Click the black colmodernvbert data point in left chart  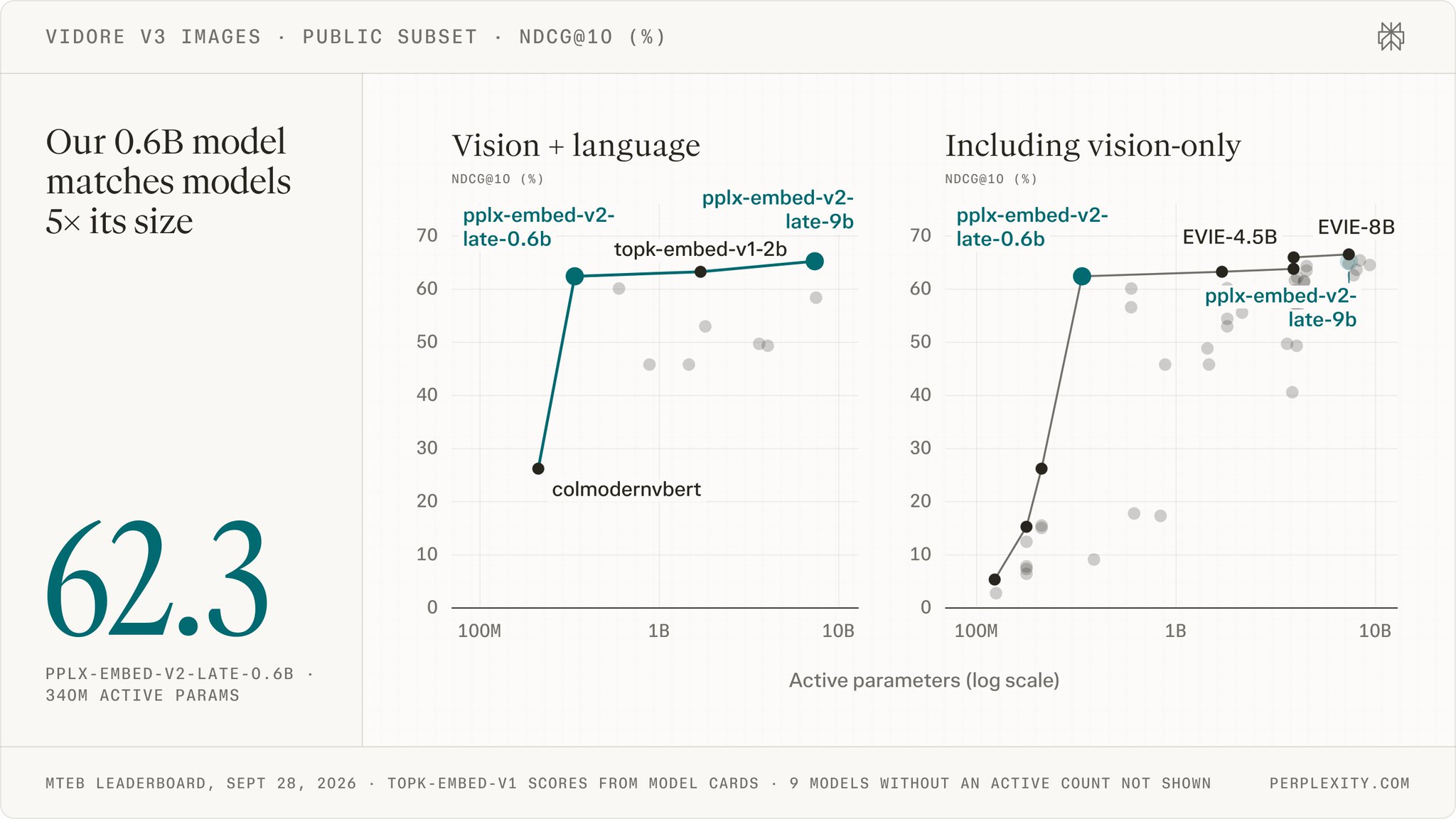pyautogui.click(x=538, y=469)
